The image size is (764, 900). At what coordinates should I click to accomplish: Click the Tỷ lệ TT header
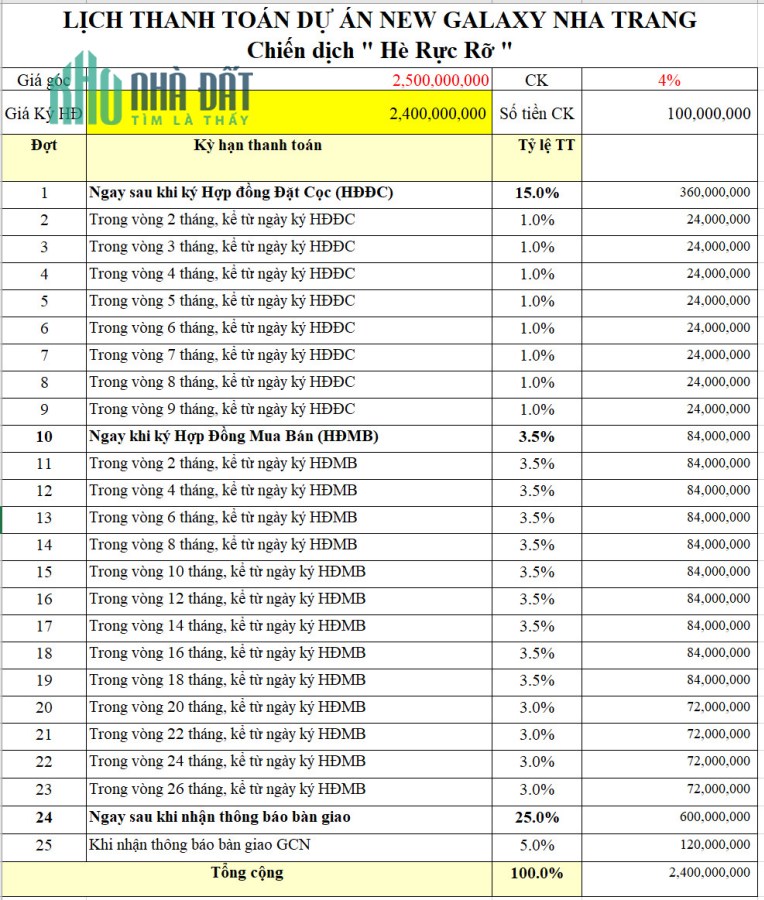(537, 158)
